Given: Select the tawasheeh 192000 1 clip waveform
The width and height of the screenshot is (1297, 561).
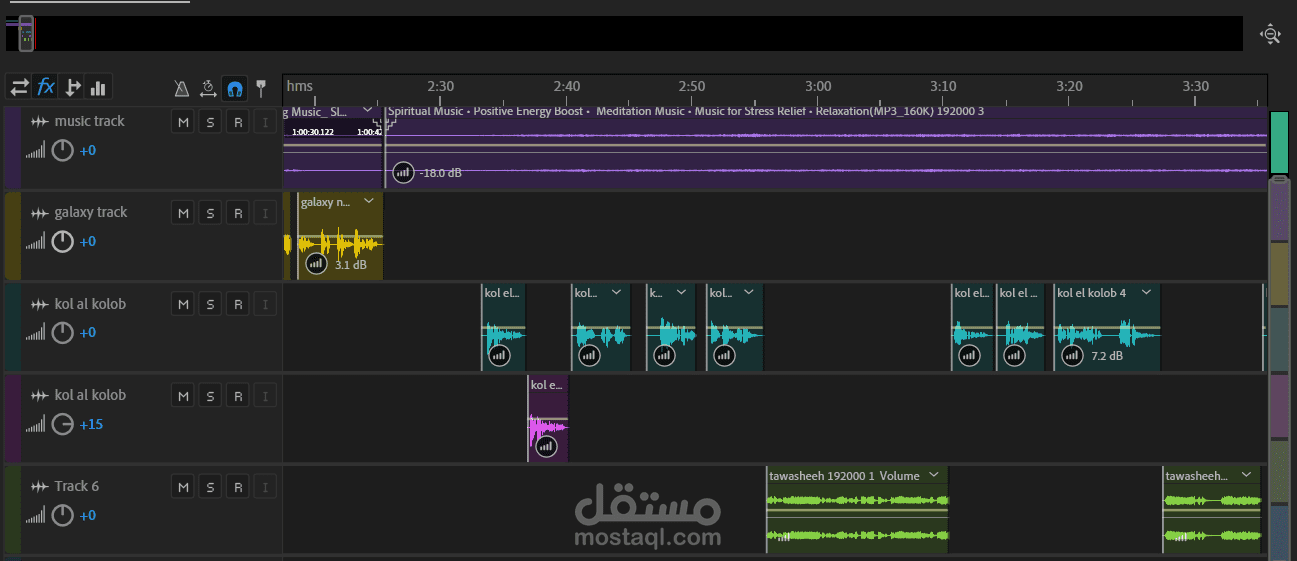Looking at the screenshot, I should tap(857, 518).
